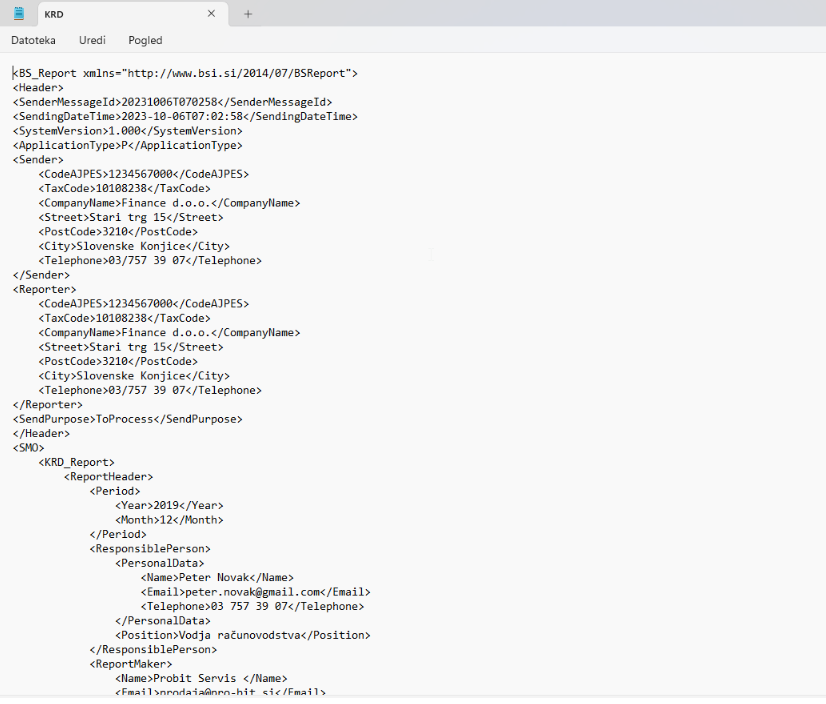Click the closing </Period> tag

118,534
